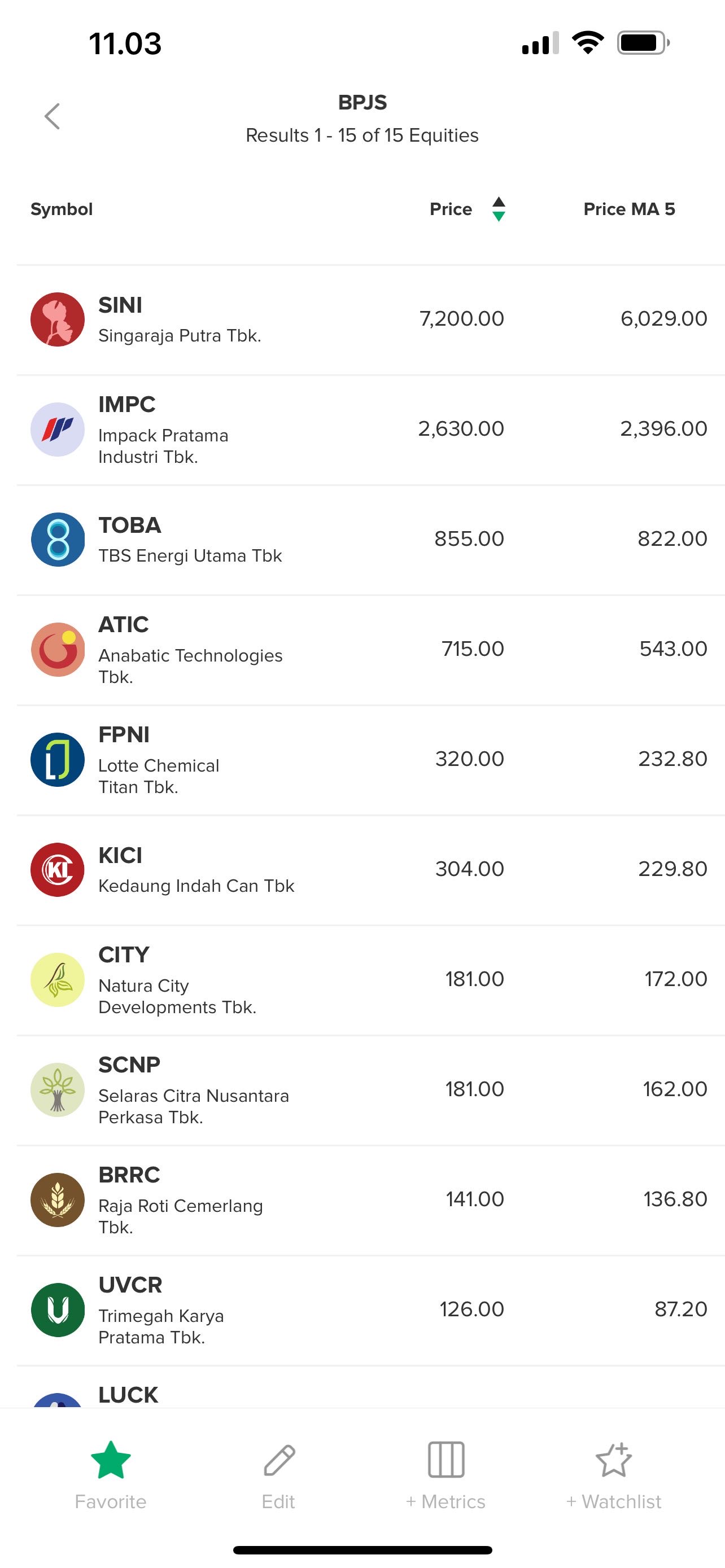Screen dimensions: 725x1568
Task: Tap the UVCR green logo
Action: (58, 1310)
